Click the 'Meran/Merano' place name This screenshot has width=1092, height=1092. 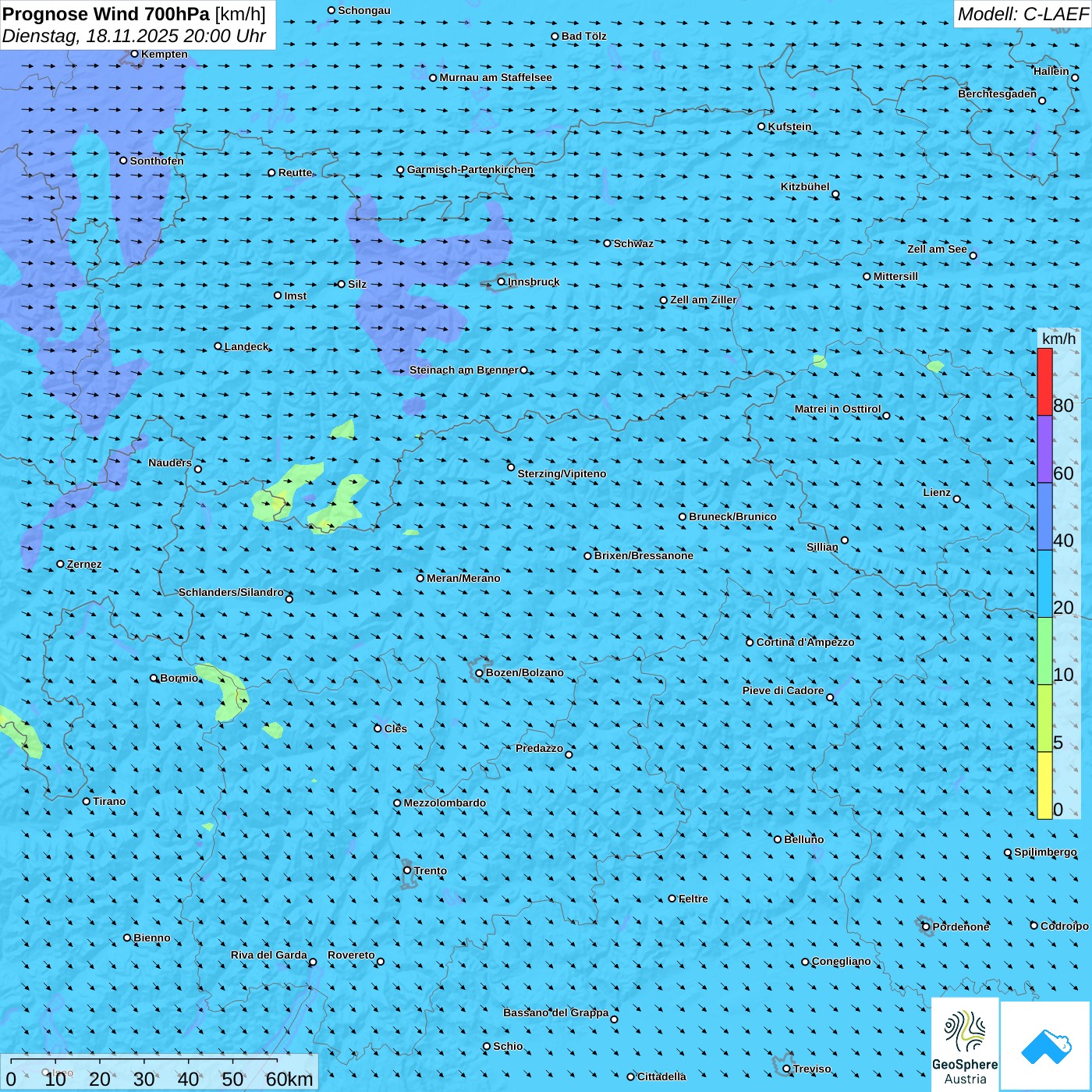(463, 578)
